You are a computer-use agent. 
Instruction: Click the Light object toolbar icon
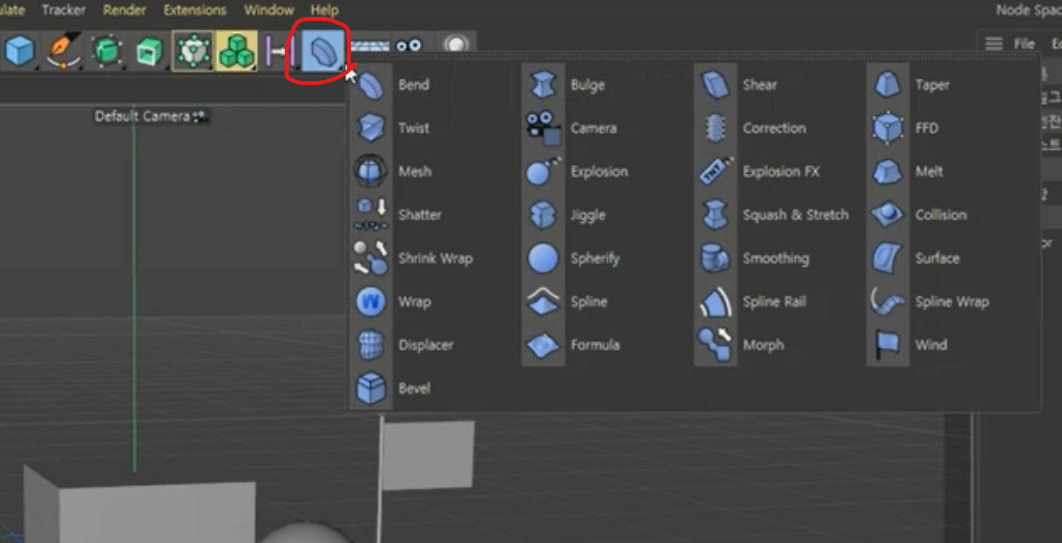(x=456, y=45)
